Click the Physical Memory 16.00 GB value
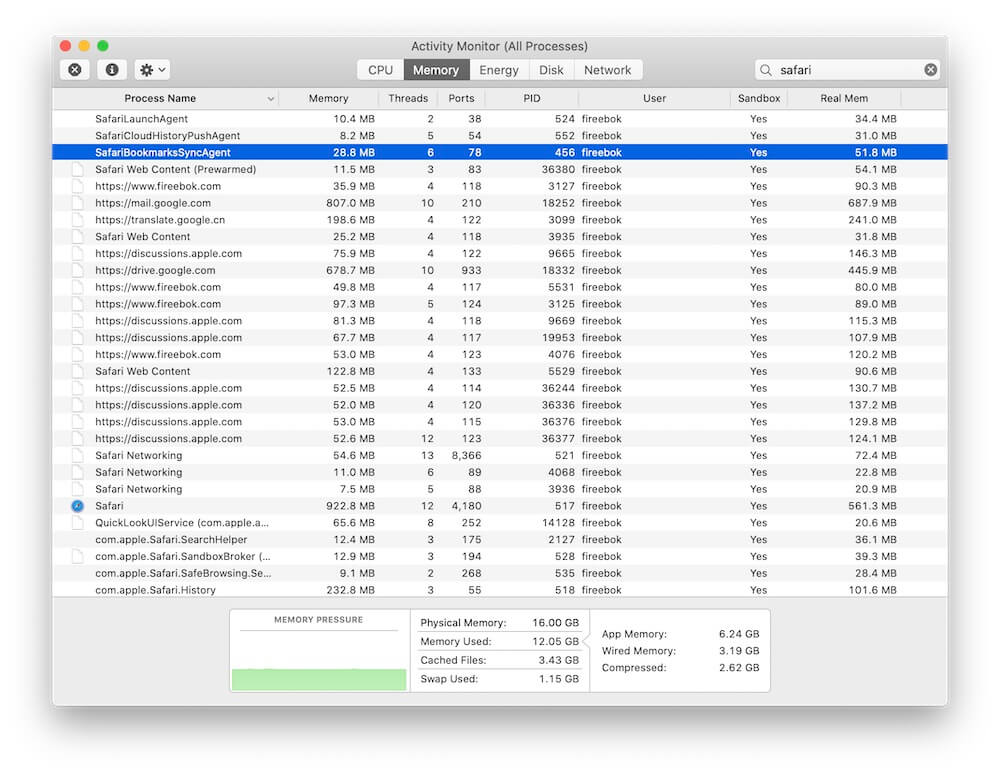This screenshot has width=1000, height=775. tap(555, 623)
